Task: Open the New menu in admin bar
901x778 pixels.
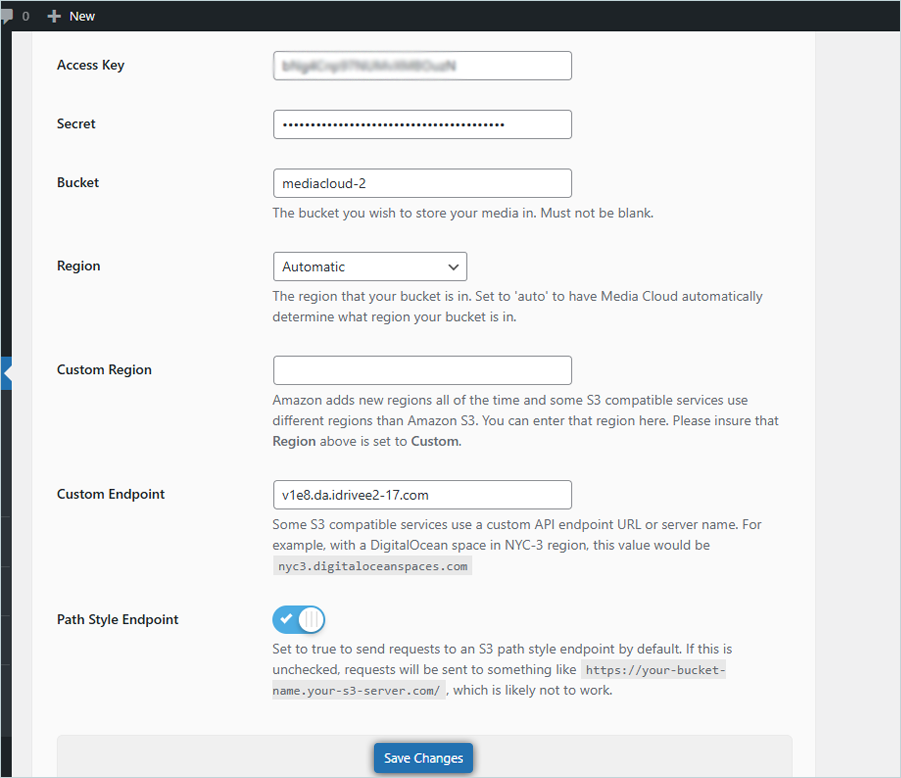Action: coord(82,16)
